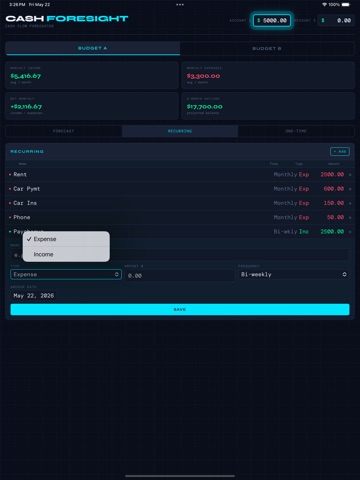360x480 pixels.
Task: Open the Bi-weekly frequency dropdown
Action: point(294,274)
